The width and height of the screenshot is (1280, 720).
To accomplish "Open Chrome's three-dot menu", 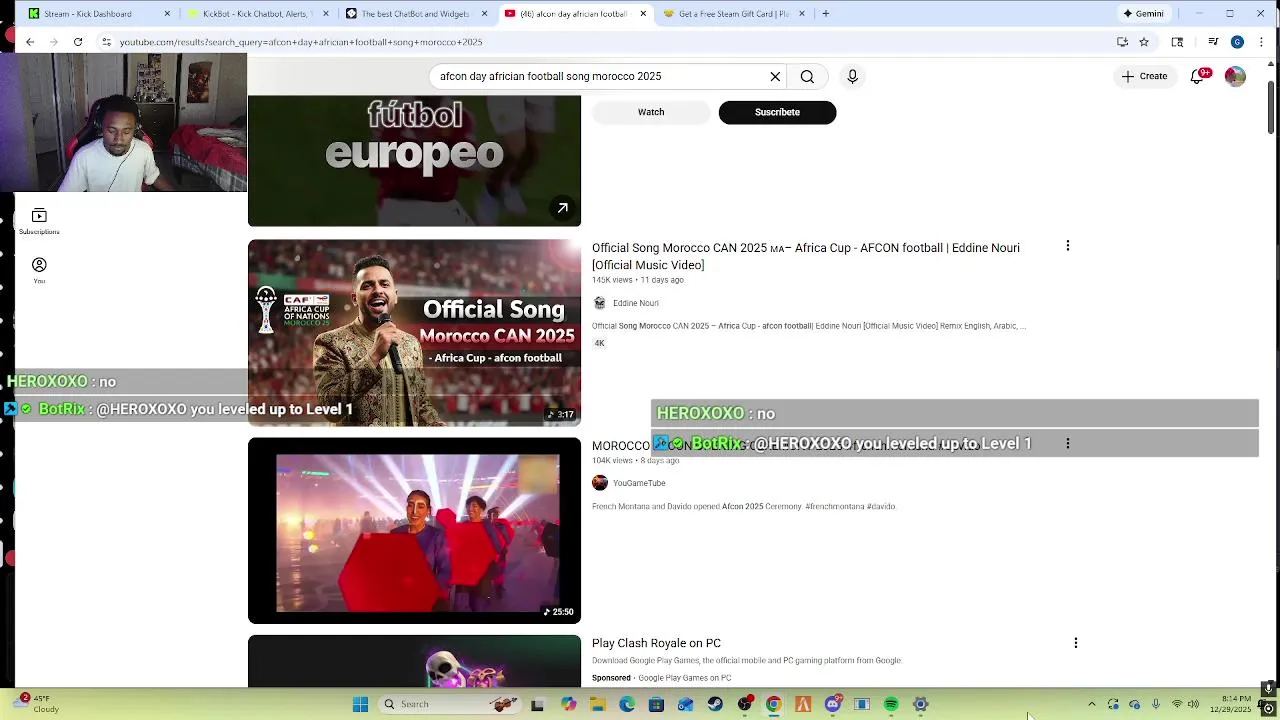I will coord(1261,42).
